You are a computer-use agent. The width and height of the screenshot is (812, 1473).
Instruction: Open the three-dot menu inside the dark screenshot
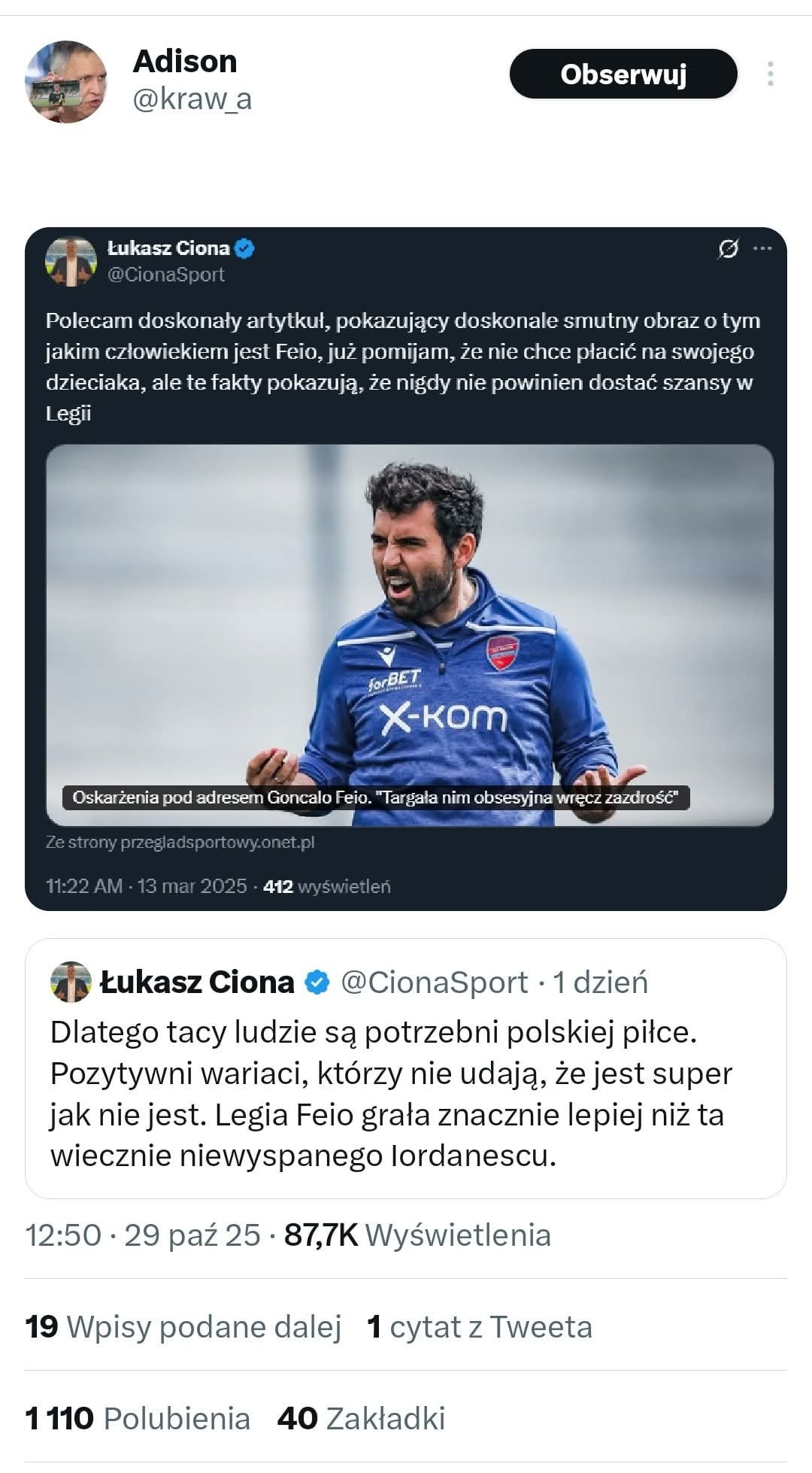(762, 248)
